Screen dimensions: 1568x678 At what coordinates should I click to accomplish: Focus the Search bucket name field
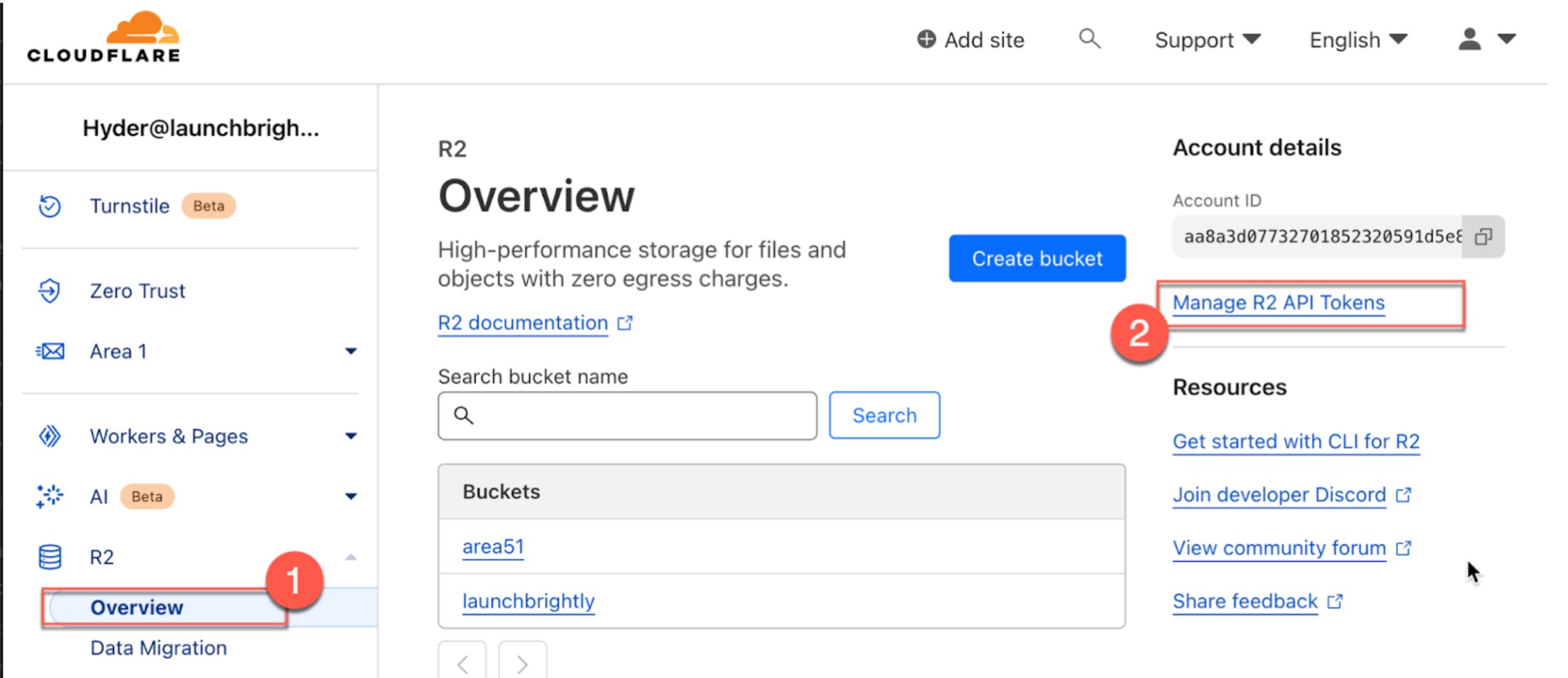tap(627, 416)
